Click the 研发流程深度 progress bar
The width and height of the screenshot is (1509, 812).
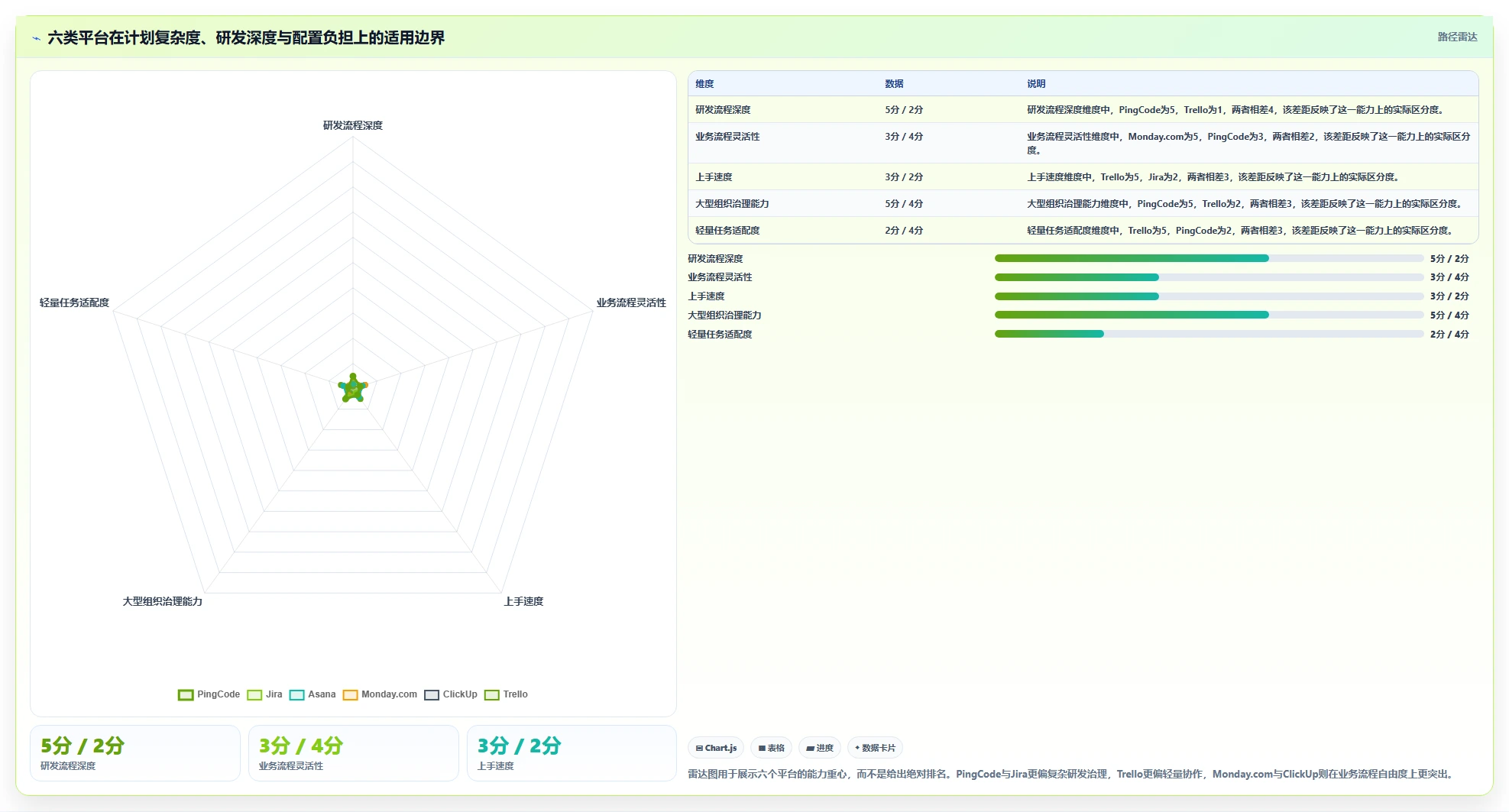point(1209,258)
